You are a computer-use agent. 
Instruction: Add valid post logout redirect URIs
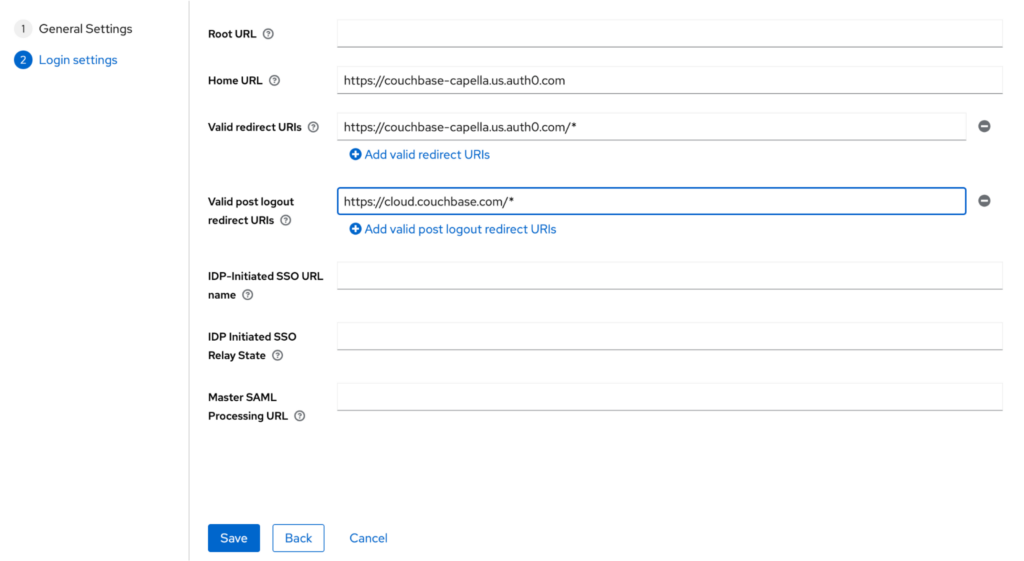453,229
